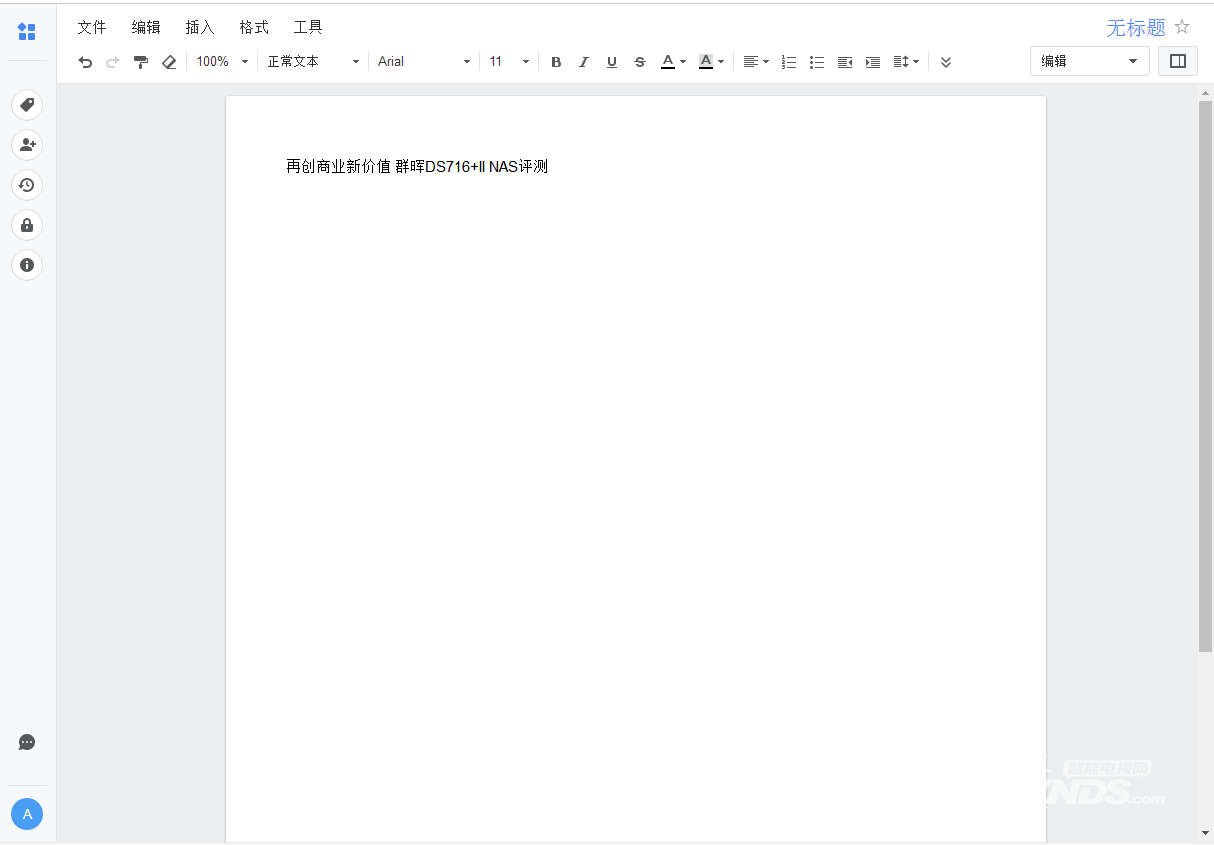Open the 编辑 menu in the menu bar
Viewport: 1214px width, 845px height.
click(x=146, y=27)
